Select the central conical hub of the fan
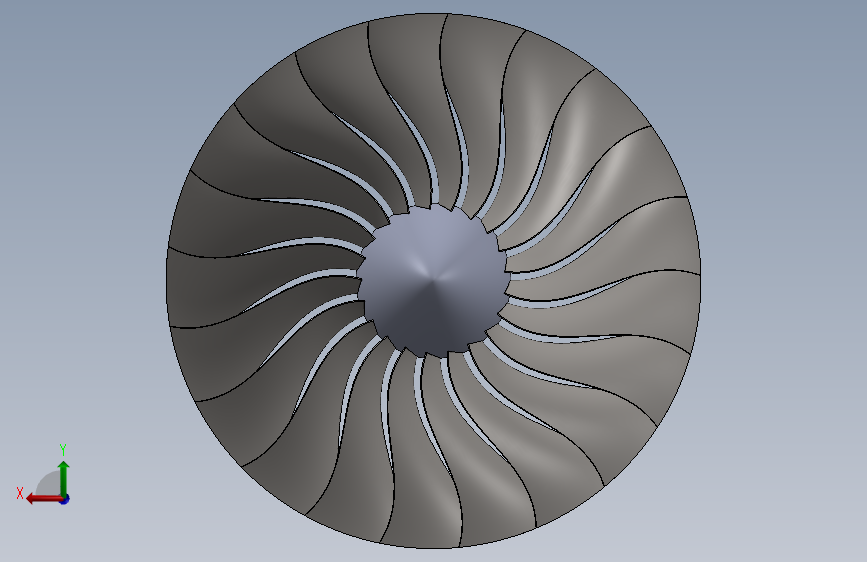867x562 pixels. (x=433, y=280)
